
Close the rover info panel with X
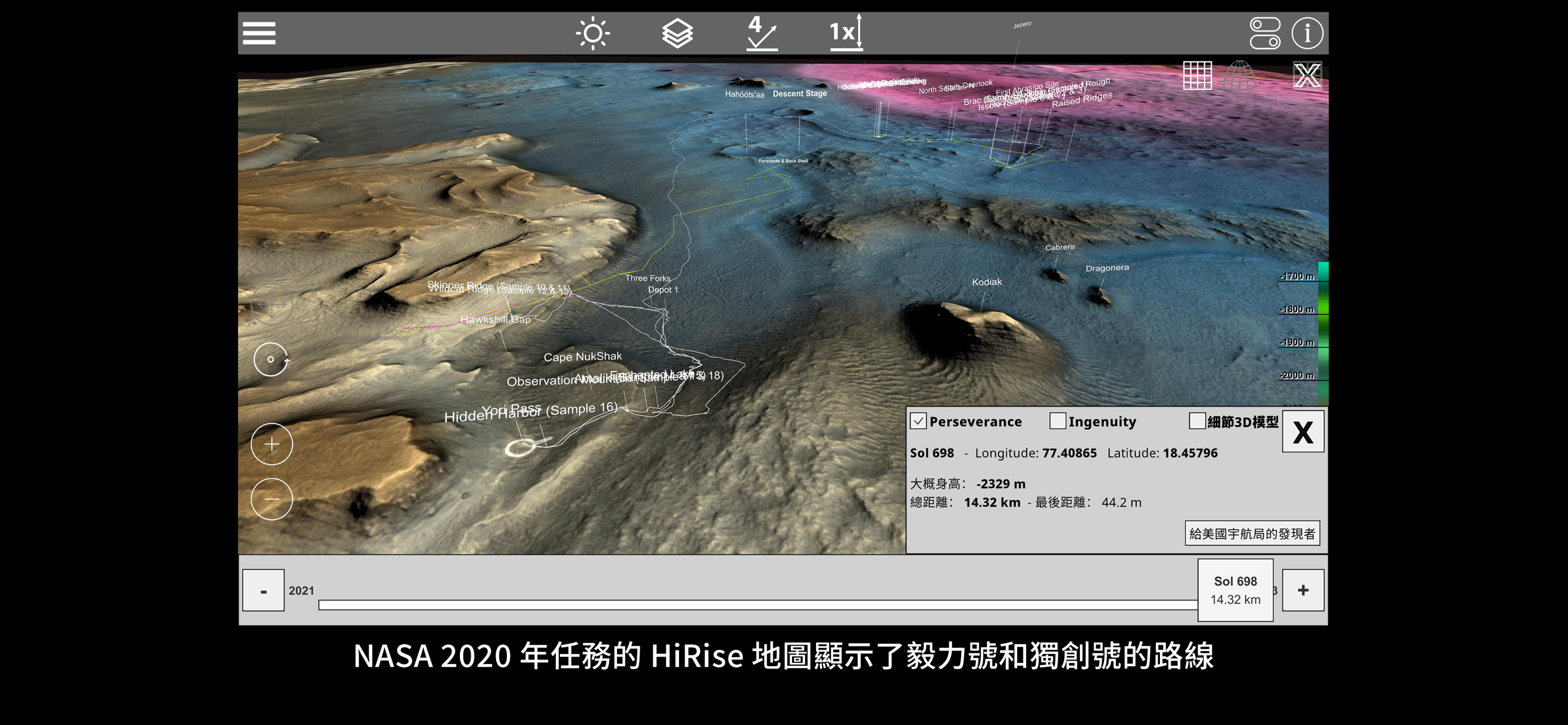tap(1303, 432)
